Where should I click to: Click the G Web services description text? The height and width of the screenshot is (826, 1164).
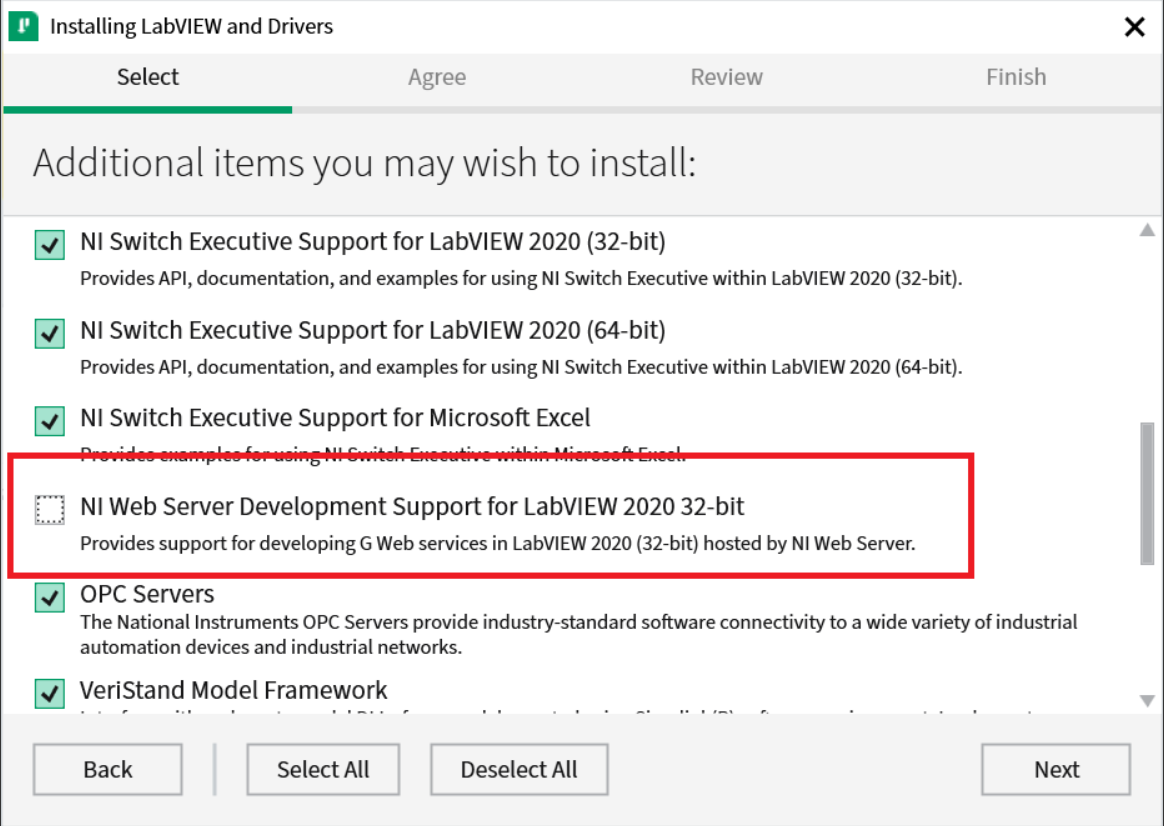point(498,544)
